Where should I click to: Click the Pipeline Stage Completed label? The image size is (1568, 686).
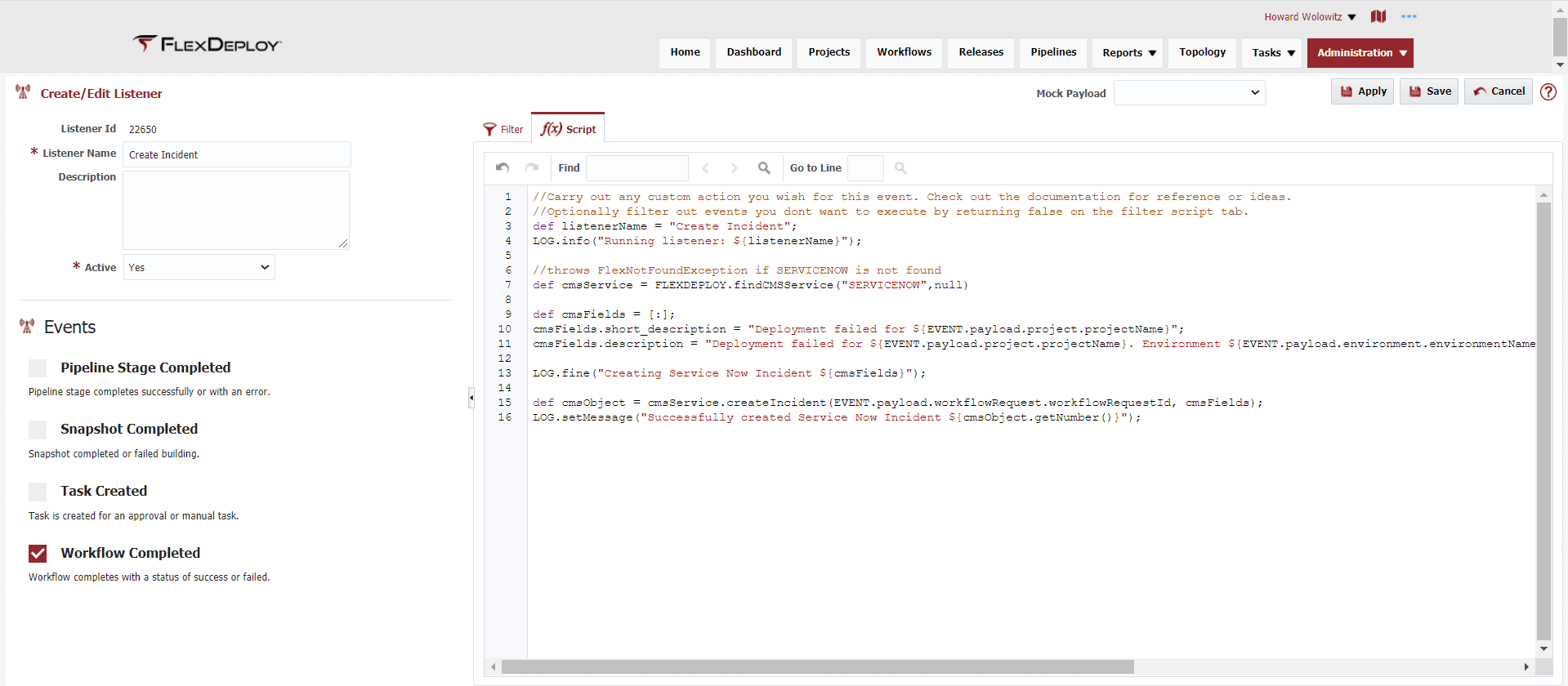[145, 367]
